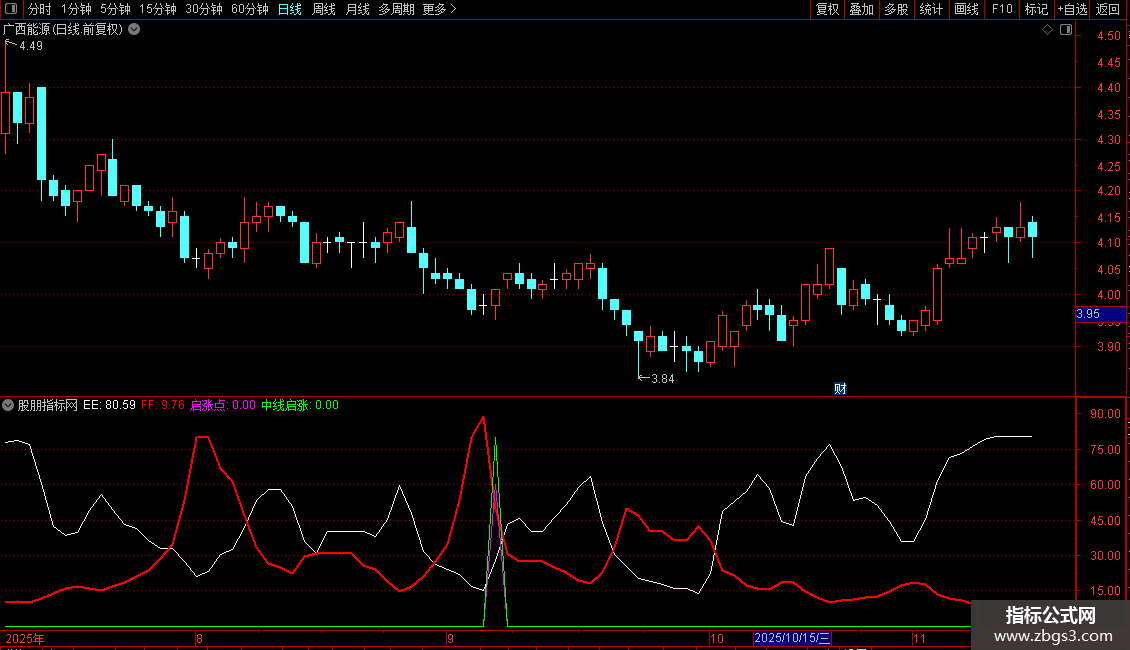
Task: Click the 3.95 current price tag
Action: 1100,314
